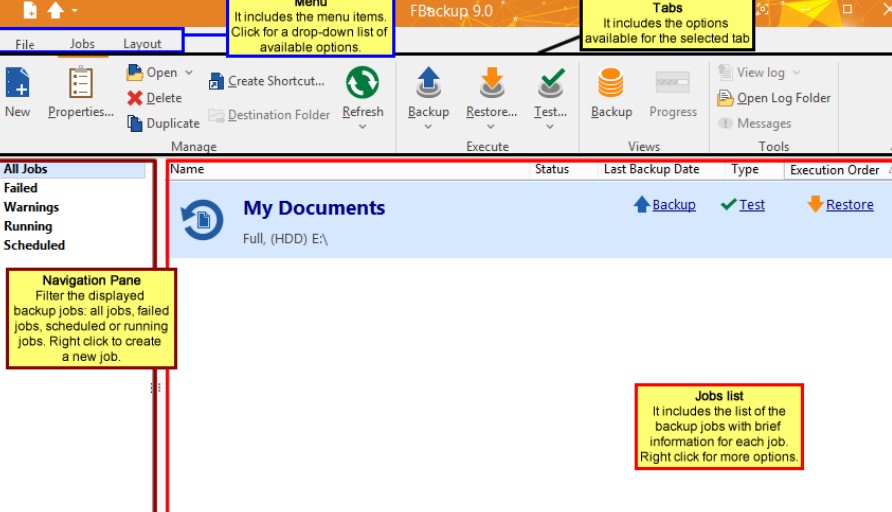This screenshot has width=892, height=512.
Task: Sort by the Name column header
Action: tap(349, 170)
